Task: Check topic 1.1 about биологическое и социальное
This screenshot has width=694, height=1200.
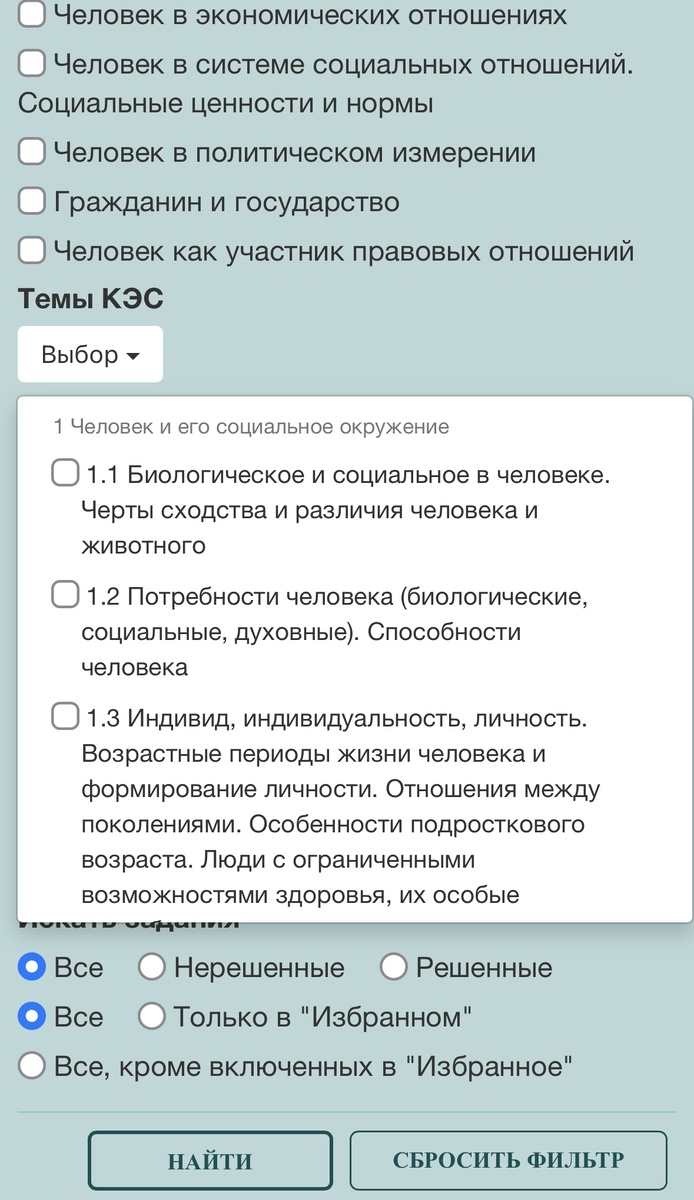Action: tap(64, 470)
